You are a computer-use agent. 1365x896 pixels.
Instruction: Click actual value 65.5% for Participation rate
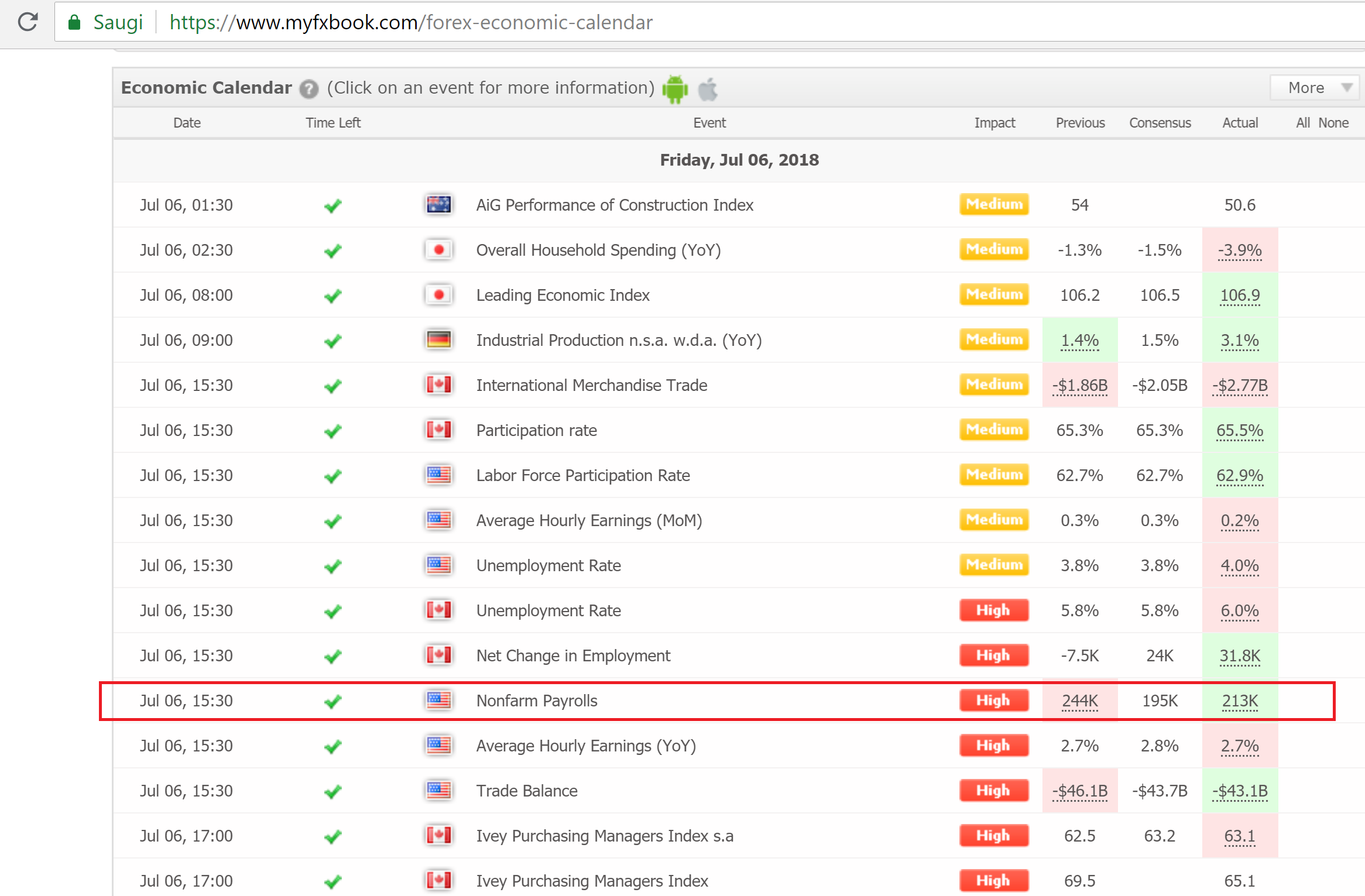pos(1240,430)
